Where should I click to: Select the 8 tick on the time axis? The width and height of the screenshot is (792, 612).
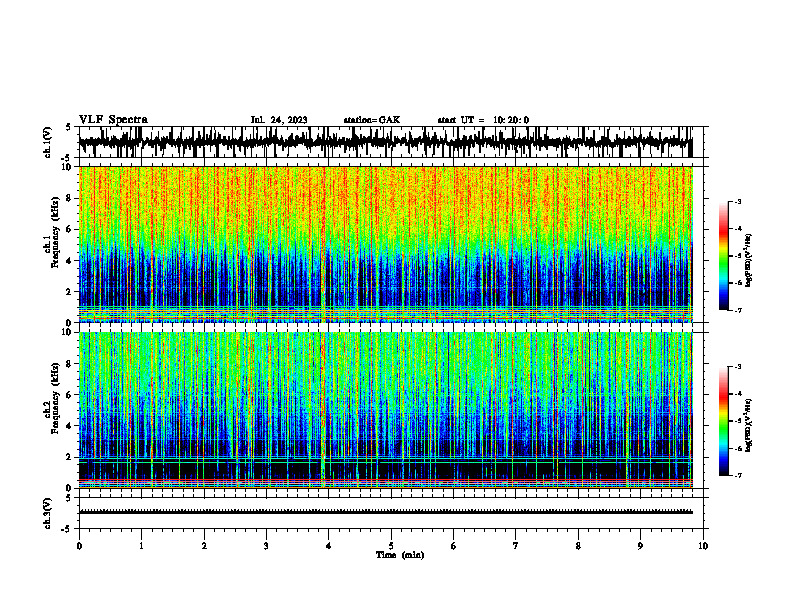(578, 546)
